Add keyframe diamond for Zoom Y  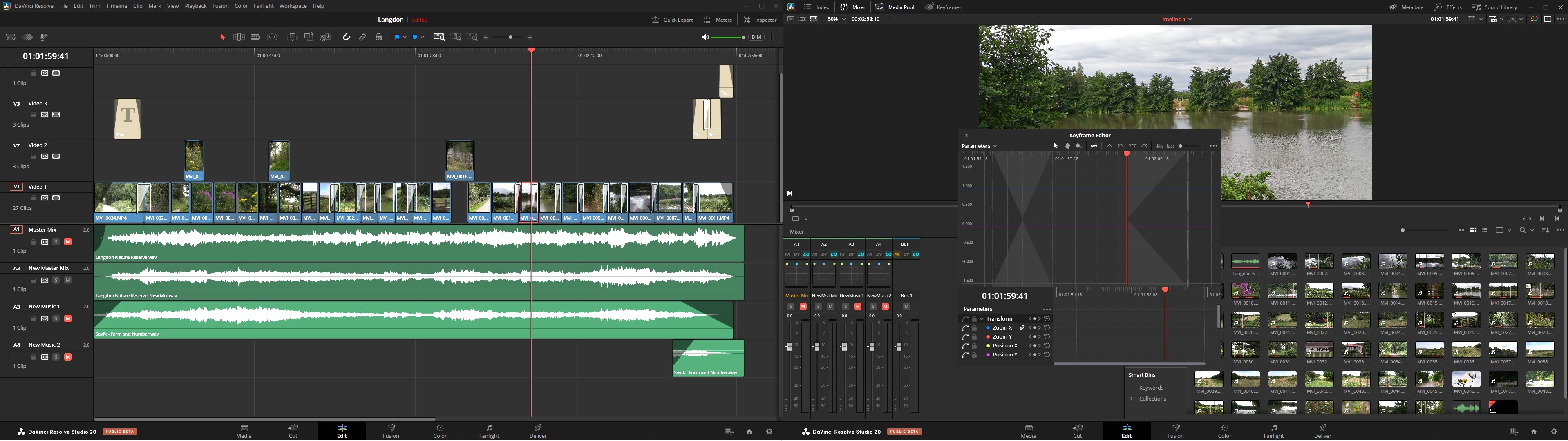pos(1035,337)
